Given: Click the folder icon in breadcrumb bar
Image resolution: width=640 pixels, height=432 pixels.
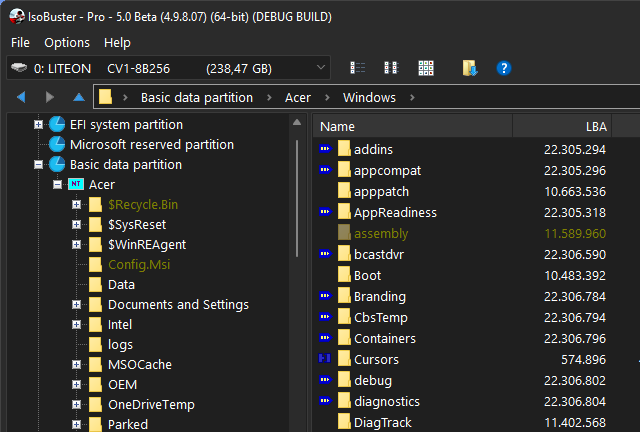Looking at the screenshot, I should (x=105, y=97).
